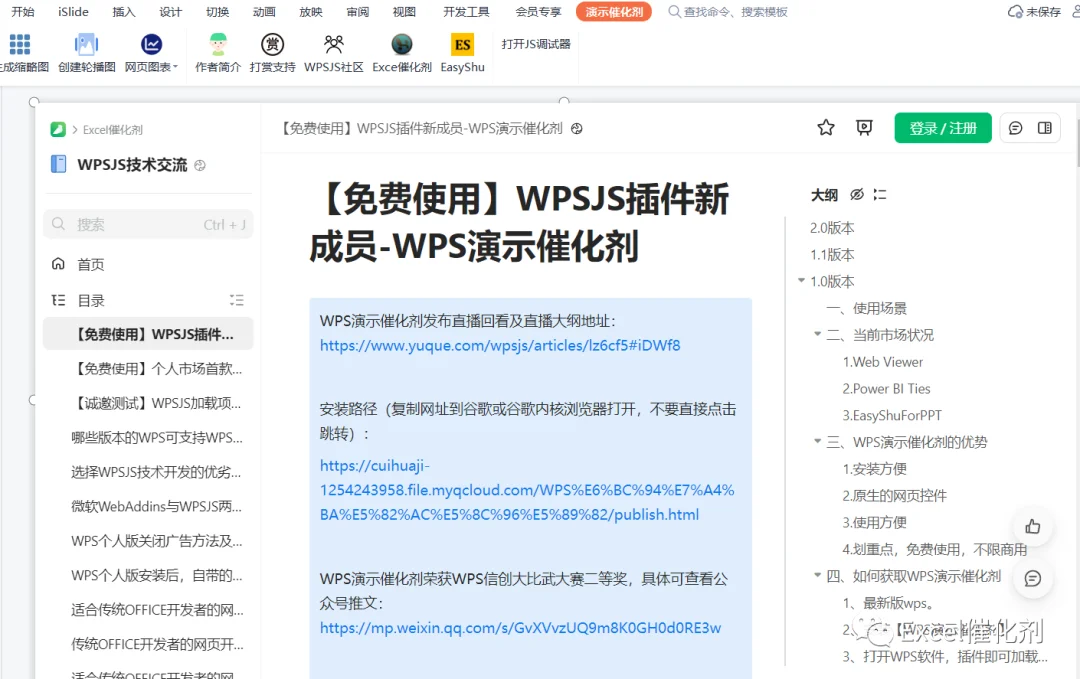Image resolution: width=1080 pixels, height=679 pixels.
Task: Launch the Excel催化剂 ribbon icon
Action: coord(402,44)
